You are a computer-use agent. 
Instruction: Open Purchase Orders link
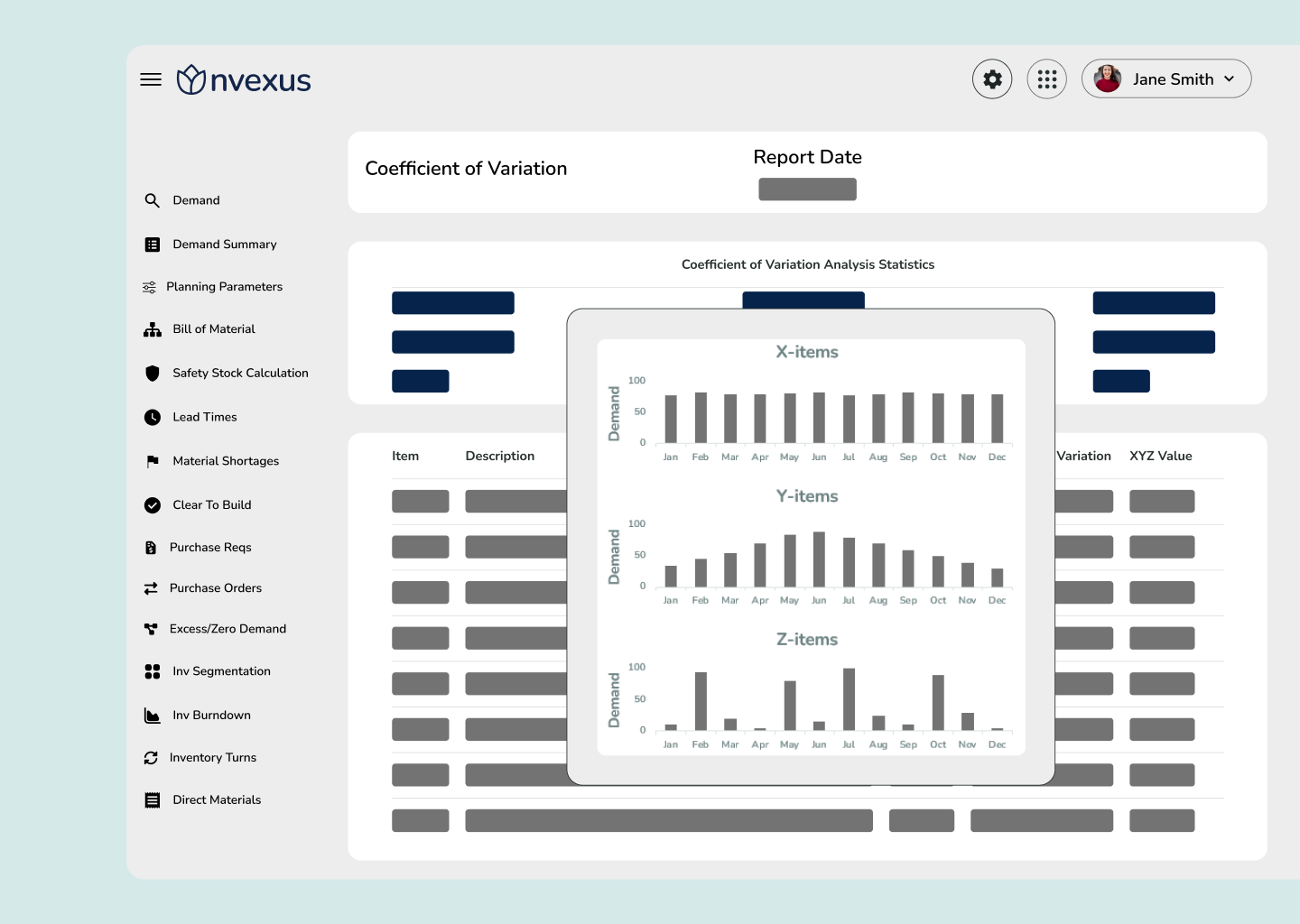[x=216, y=588]
